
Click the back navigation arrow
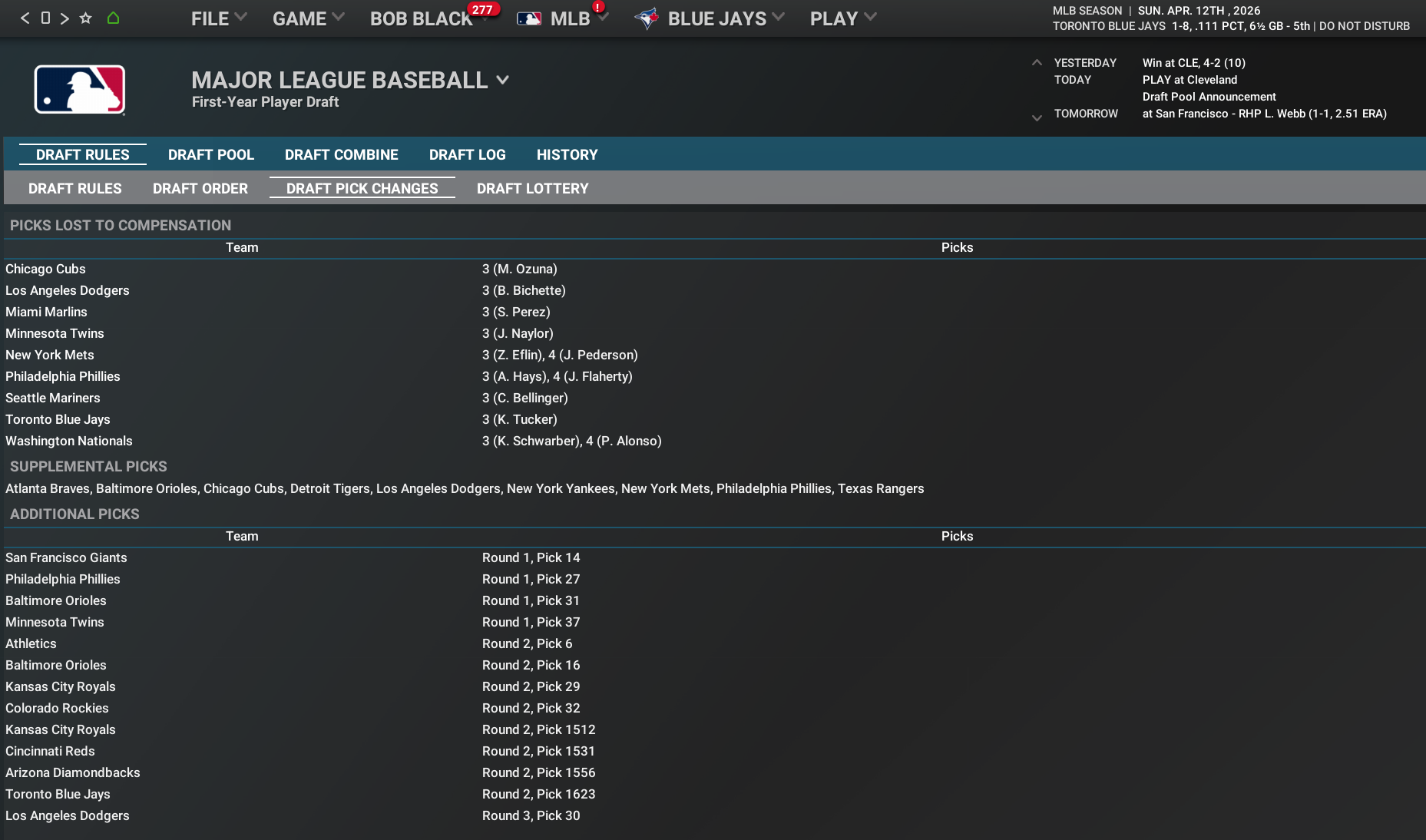pos(25,18)
